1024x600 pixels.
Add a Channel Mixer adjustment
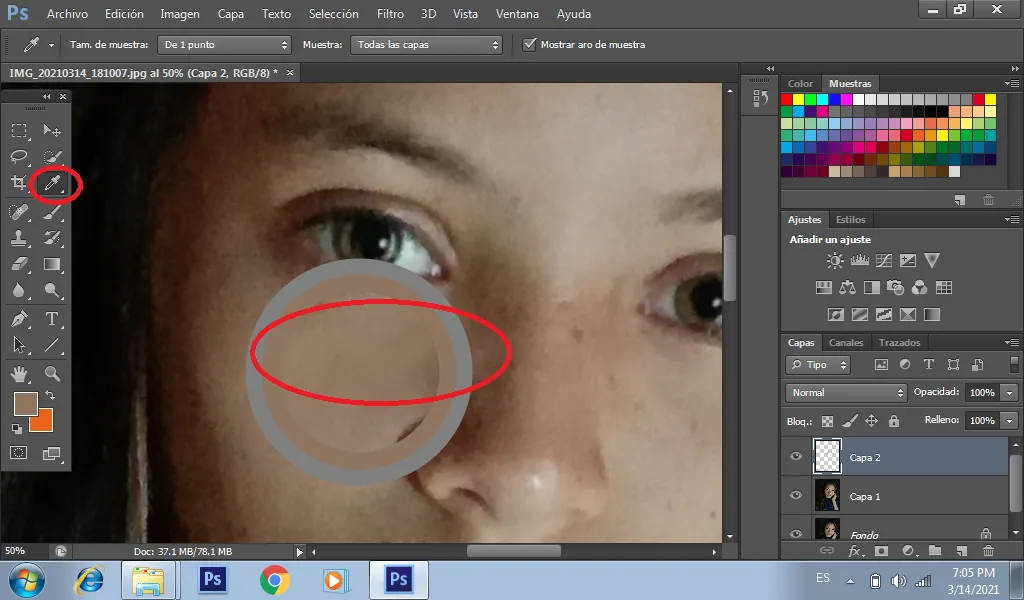pyautogui.click(x=920, y=287)
